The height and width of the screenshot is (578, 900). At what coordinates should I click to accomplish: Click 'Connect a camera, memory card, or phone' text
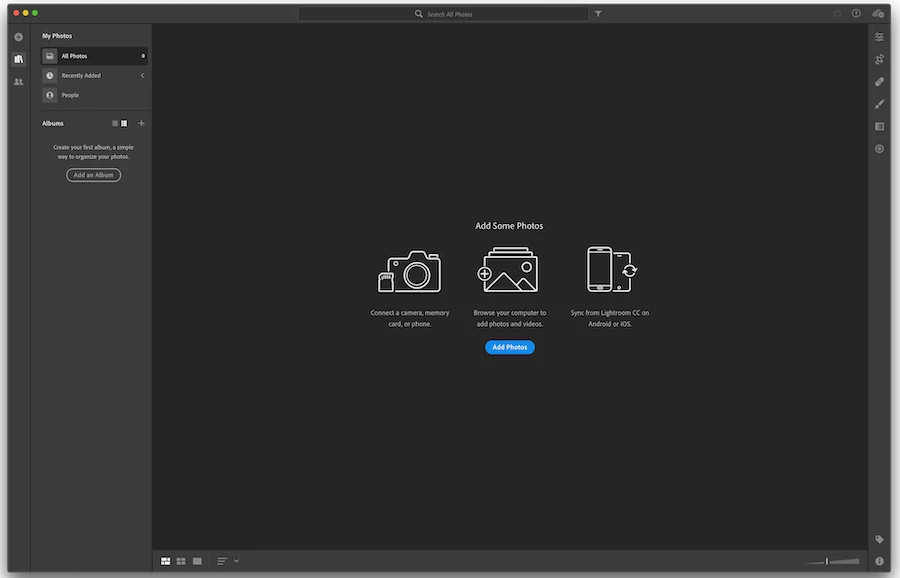click(409, 318)
